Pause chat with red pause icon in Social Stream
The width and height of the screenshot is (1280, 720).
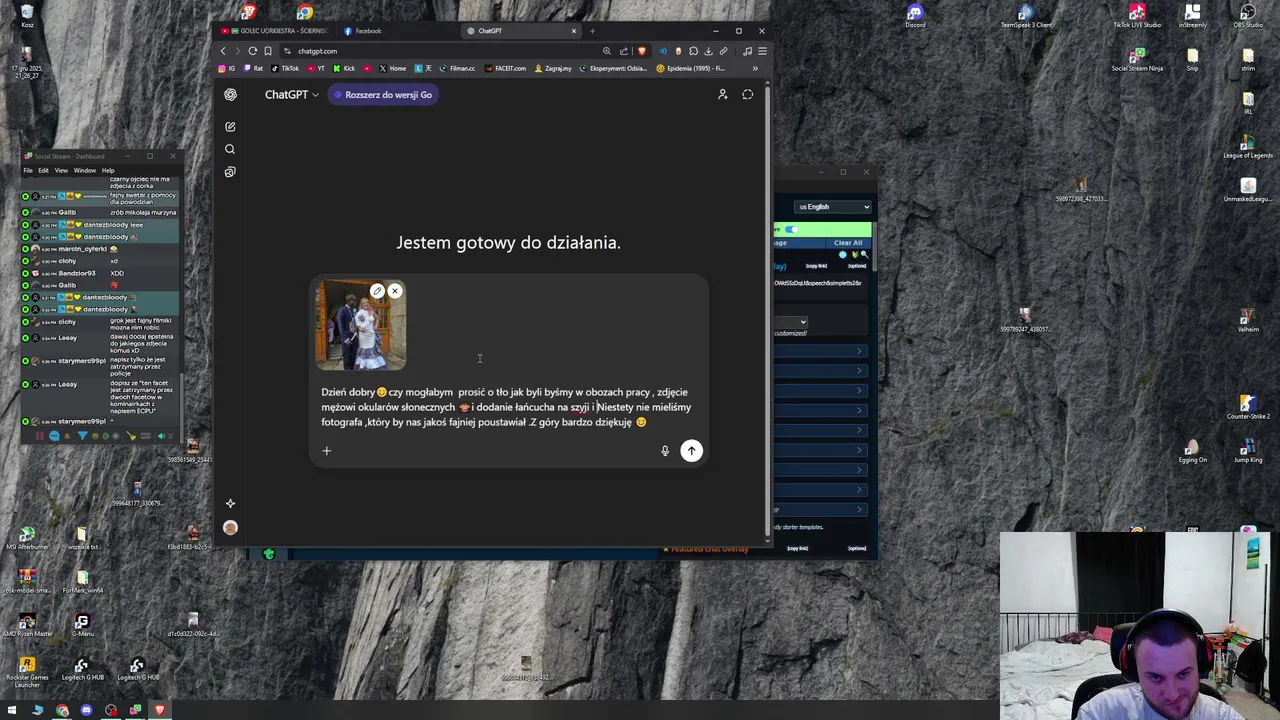(x=40, y=436)
